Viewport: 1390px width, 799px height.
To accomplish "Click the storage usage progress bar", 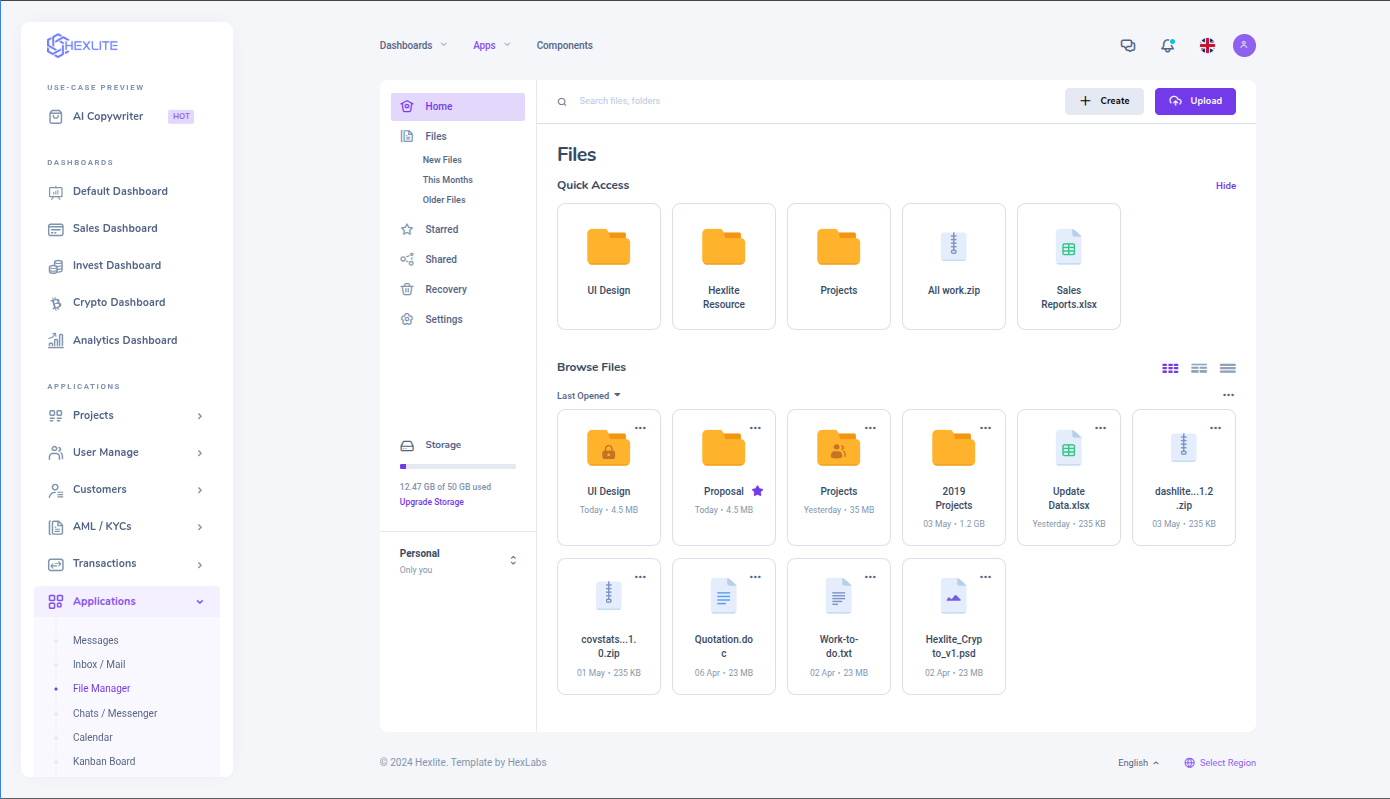I will coord(457,466).
